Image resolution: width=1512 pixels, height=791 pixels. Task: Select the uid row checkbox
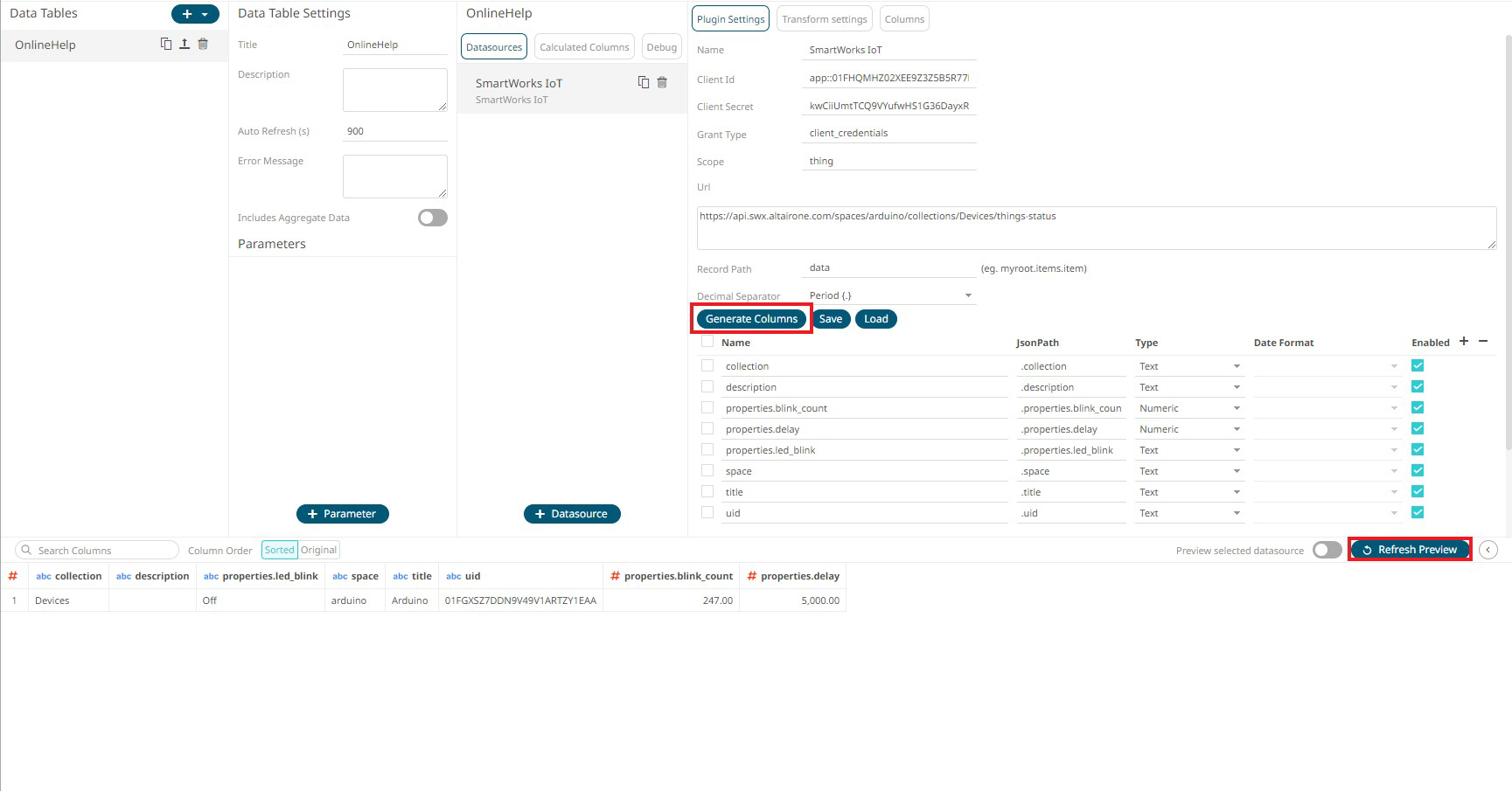[x=707, y=512]
